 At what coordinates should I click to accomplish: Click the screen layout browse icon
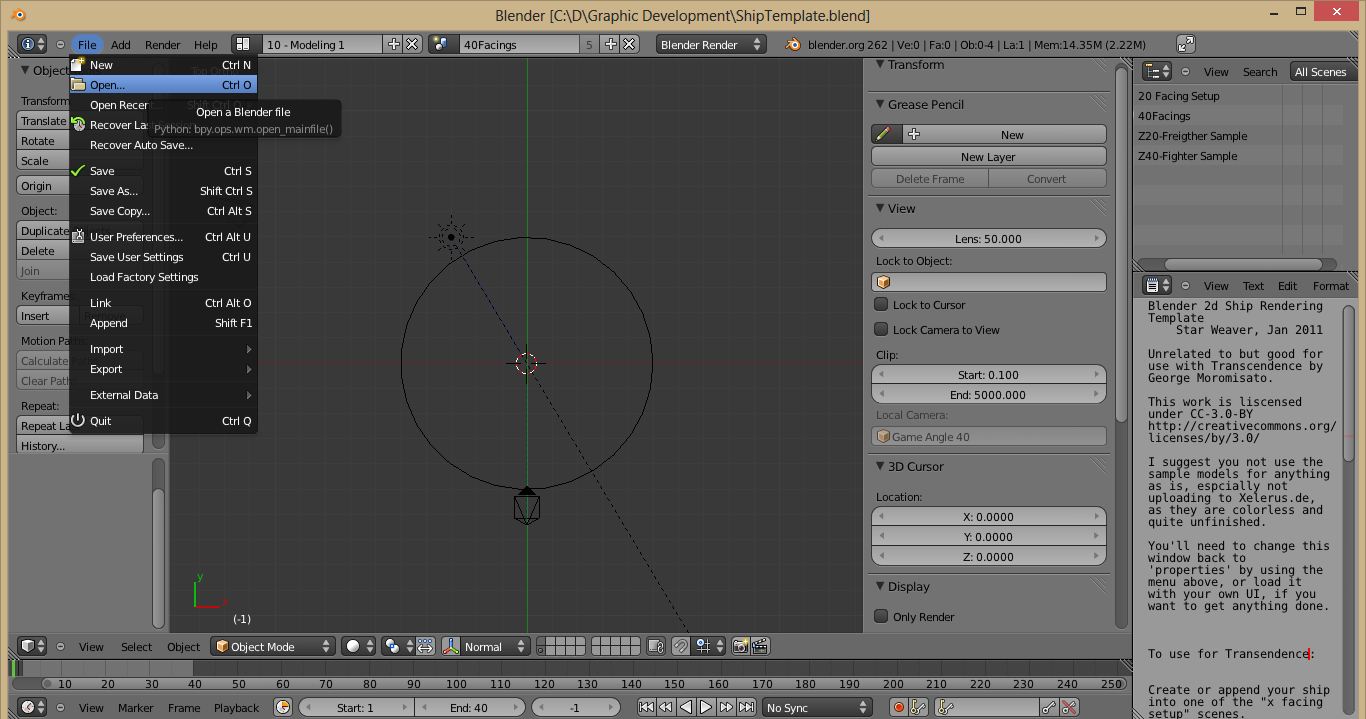243,44
